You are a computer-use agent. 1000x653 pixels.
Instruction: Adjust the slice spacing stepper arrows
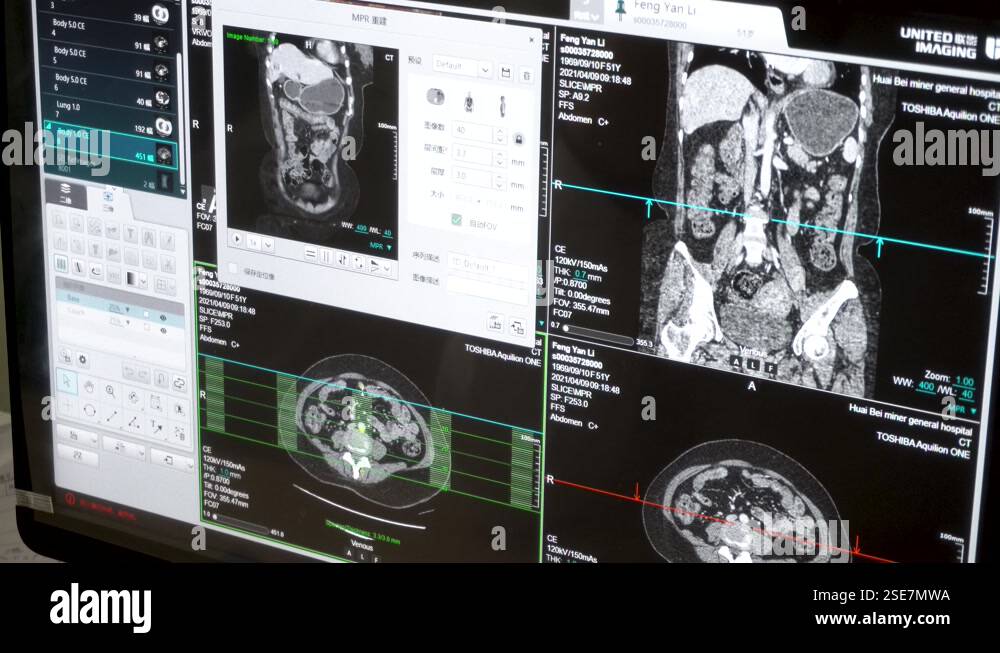pos(500,159)
